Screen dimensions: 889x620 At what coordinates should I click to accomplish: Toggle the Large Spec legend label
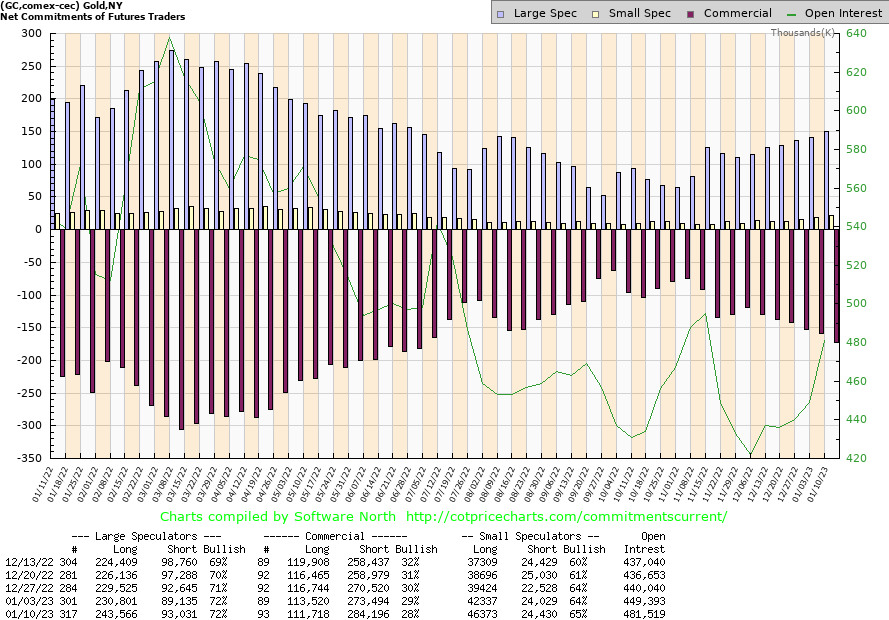click(544, 14)
